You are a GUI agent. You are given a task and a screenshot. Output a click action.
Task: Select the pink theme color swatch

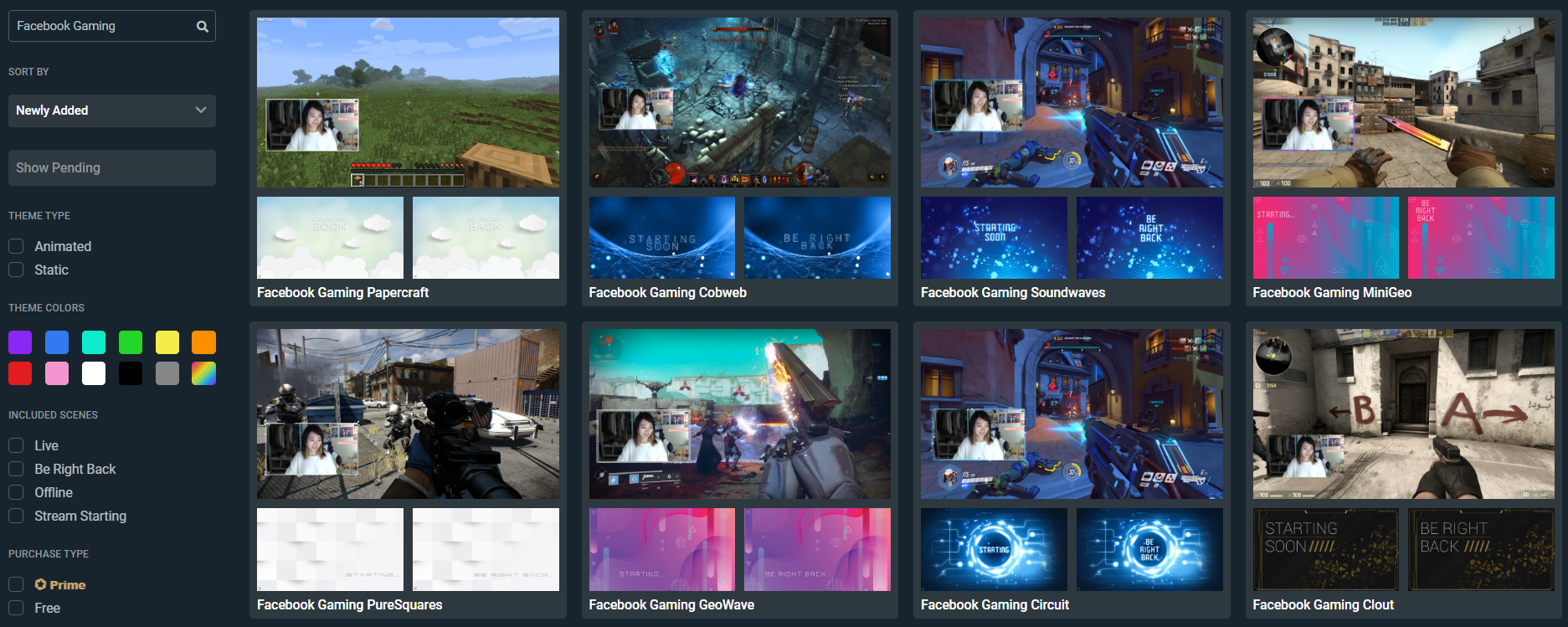point(57,373)
